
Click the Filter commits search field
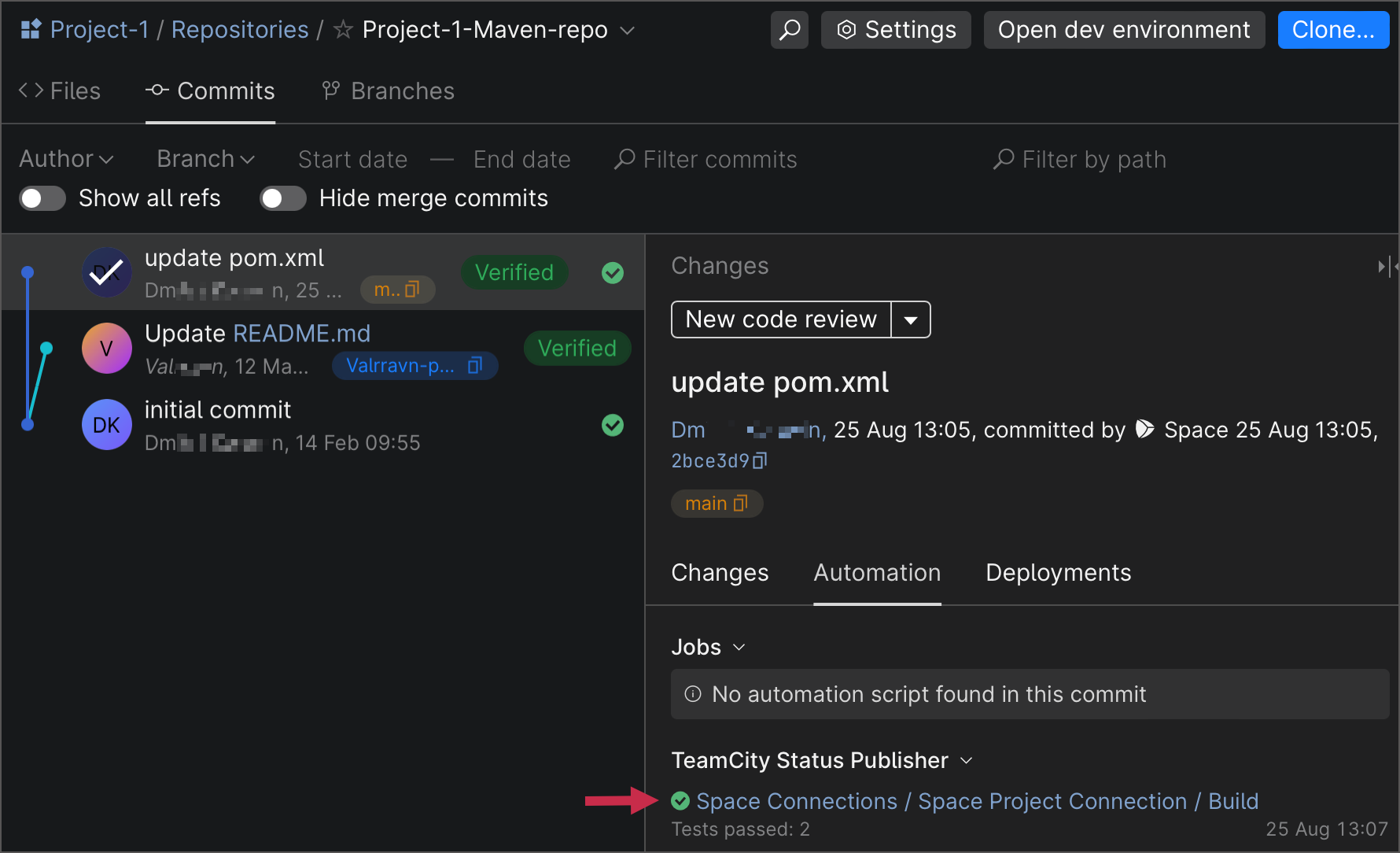(x=720, y=160)
